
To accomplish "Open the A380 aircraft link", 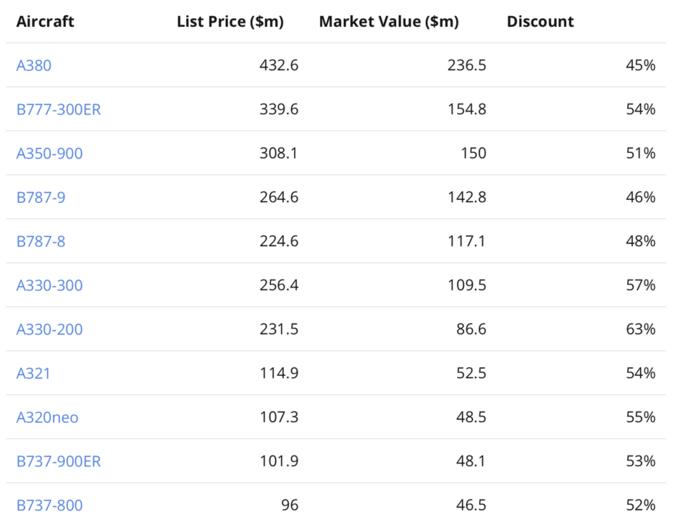I will click(34, 65).
